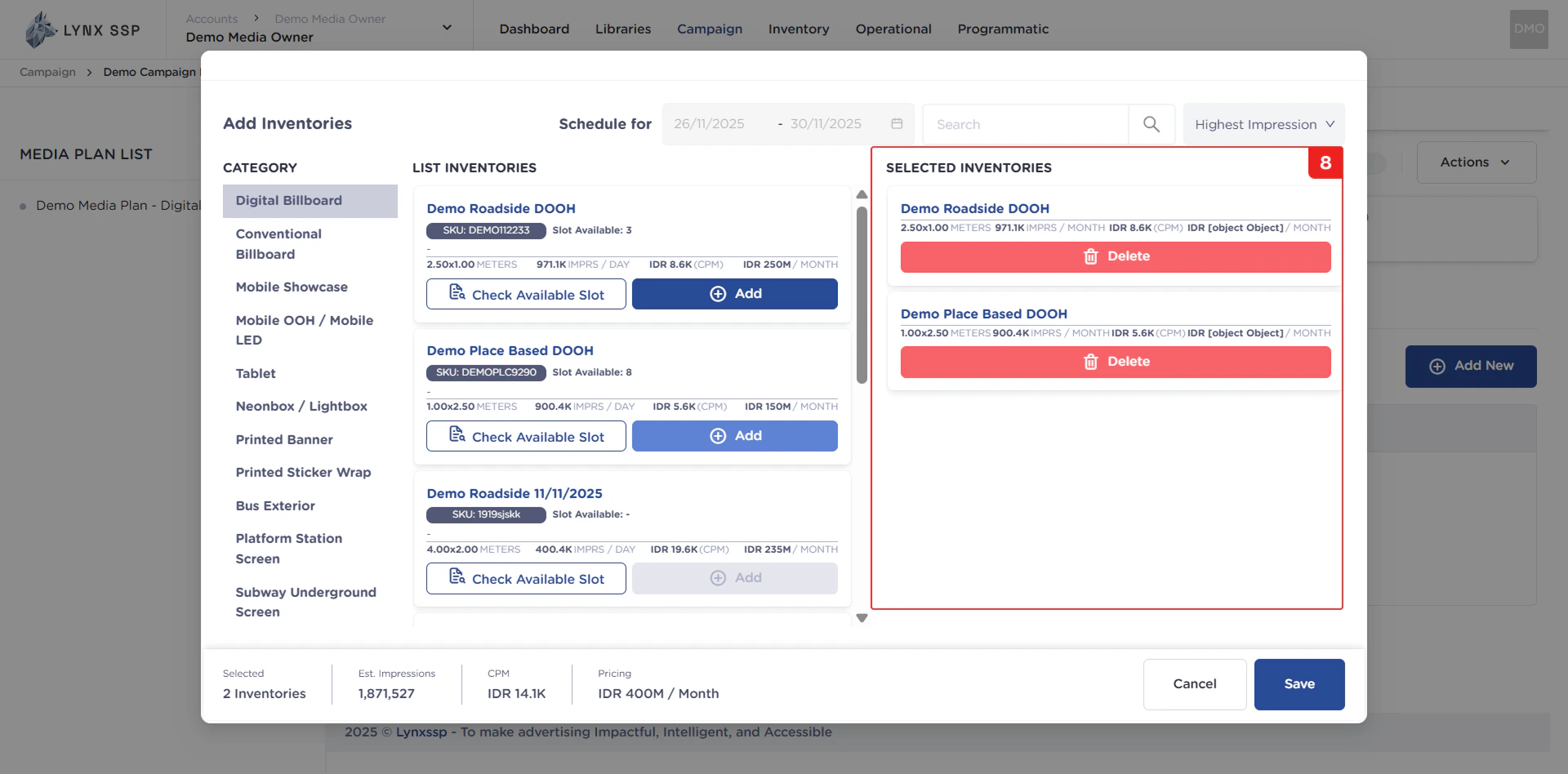Viewport: 1568px width, 774px height.
Task: Select the Conventional Billboard category
Action: (310, 244)
